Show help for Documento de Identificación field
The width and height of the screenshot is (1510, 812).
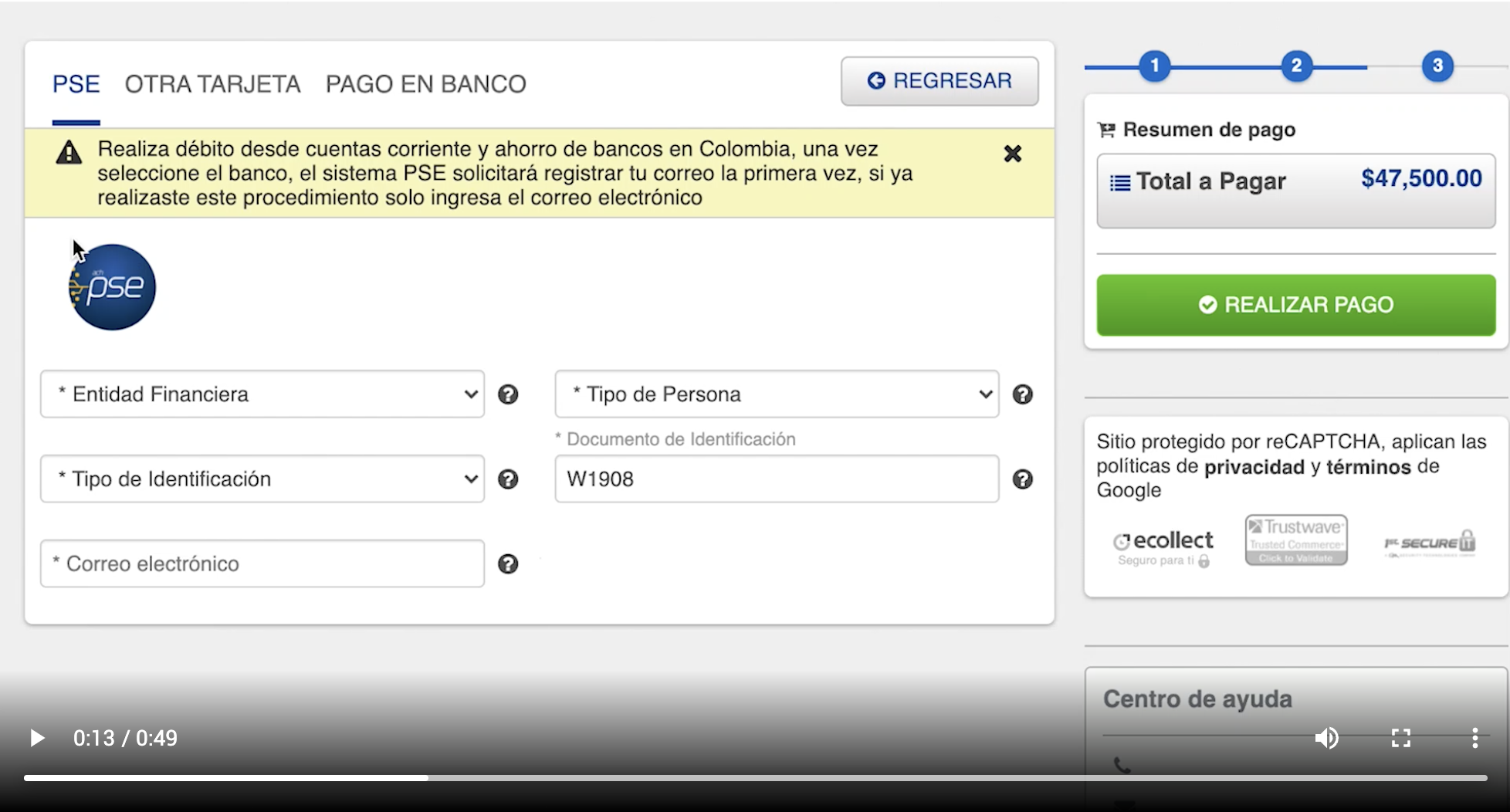1022,479
